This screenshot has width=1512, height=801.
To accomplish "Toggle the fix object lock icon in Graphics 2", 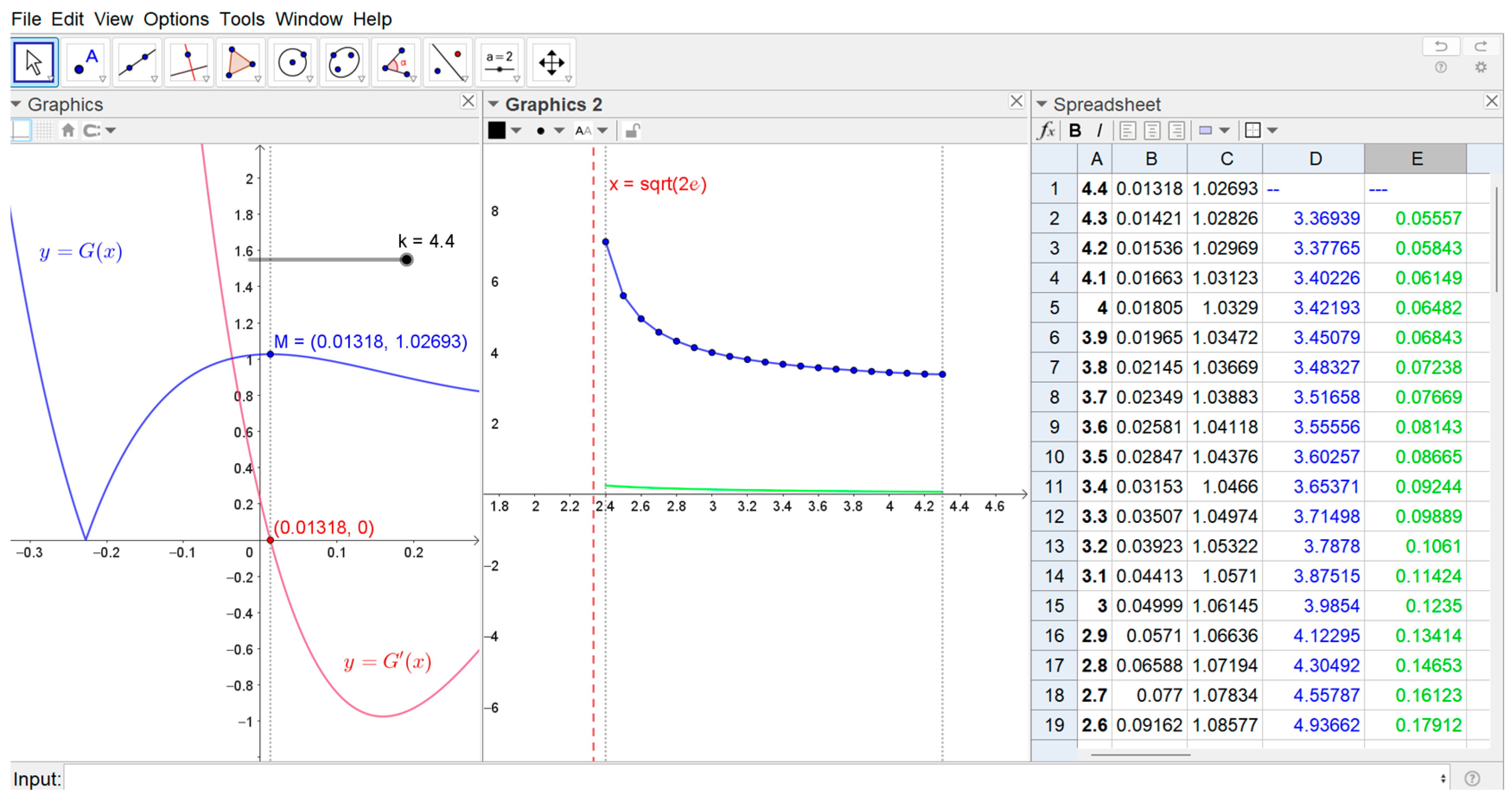I will [x=632, y=130].
